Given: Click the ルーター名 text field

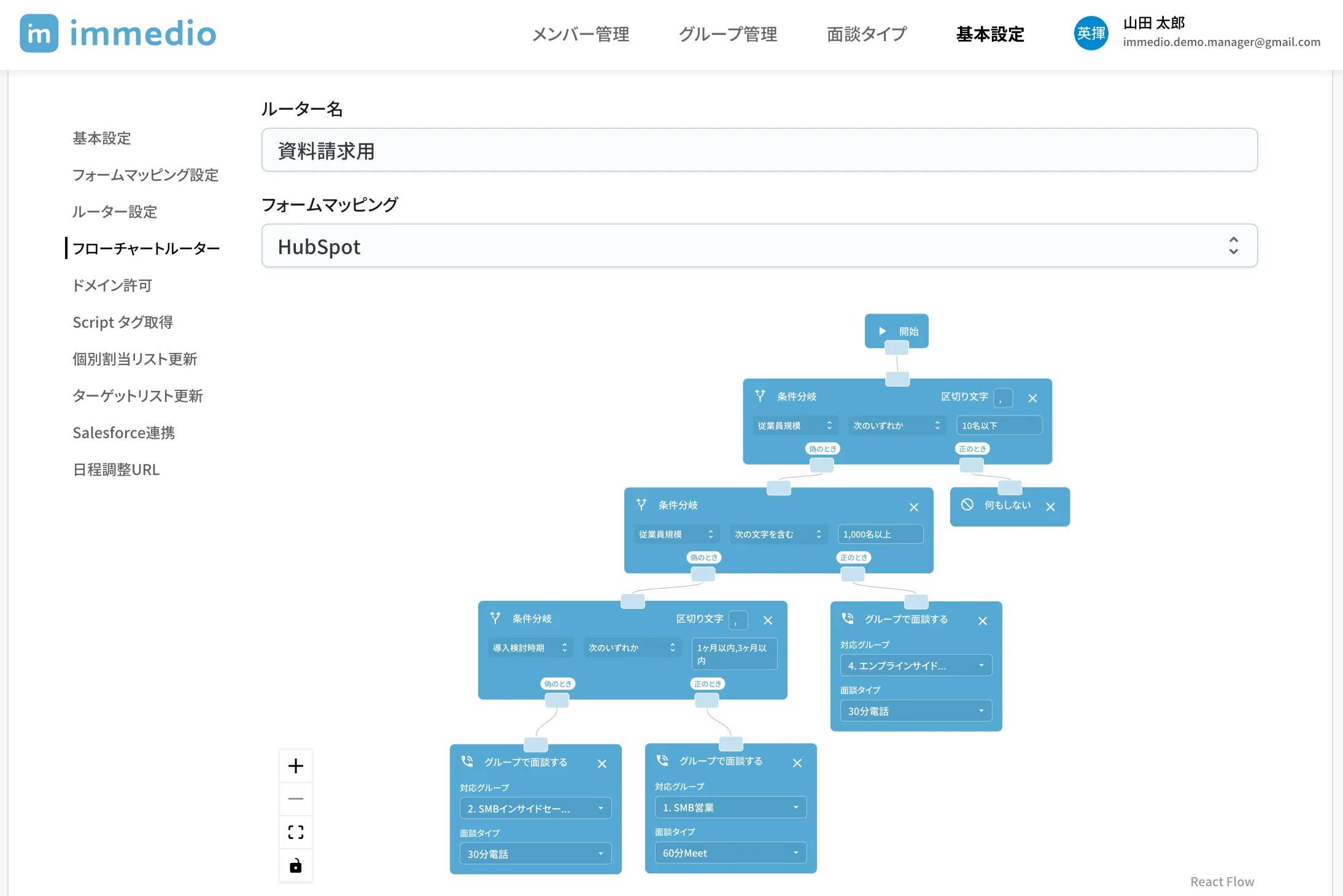Looking at the screenshot, I should (x=759, y=150).
